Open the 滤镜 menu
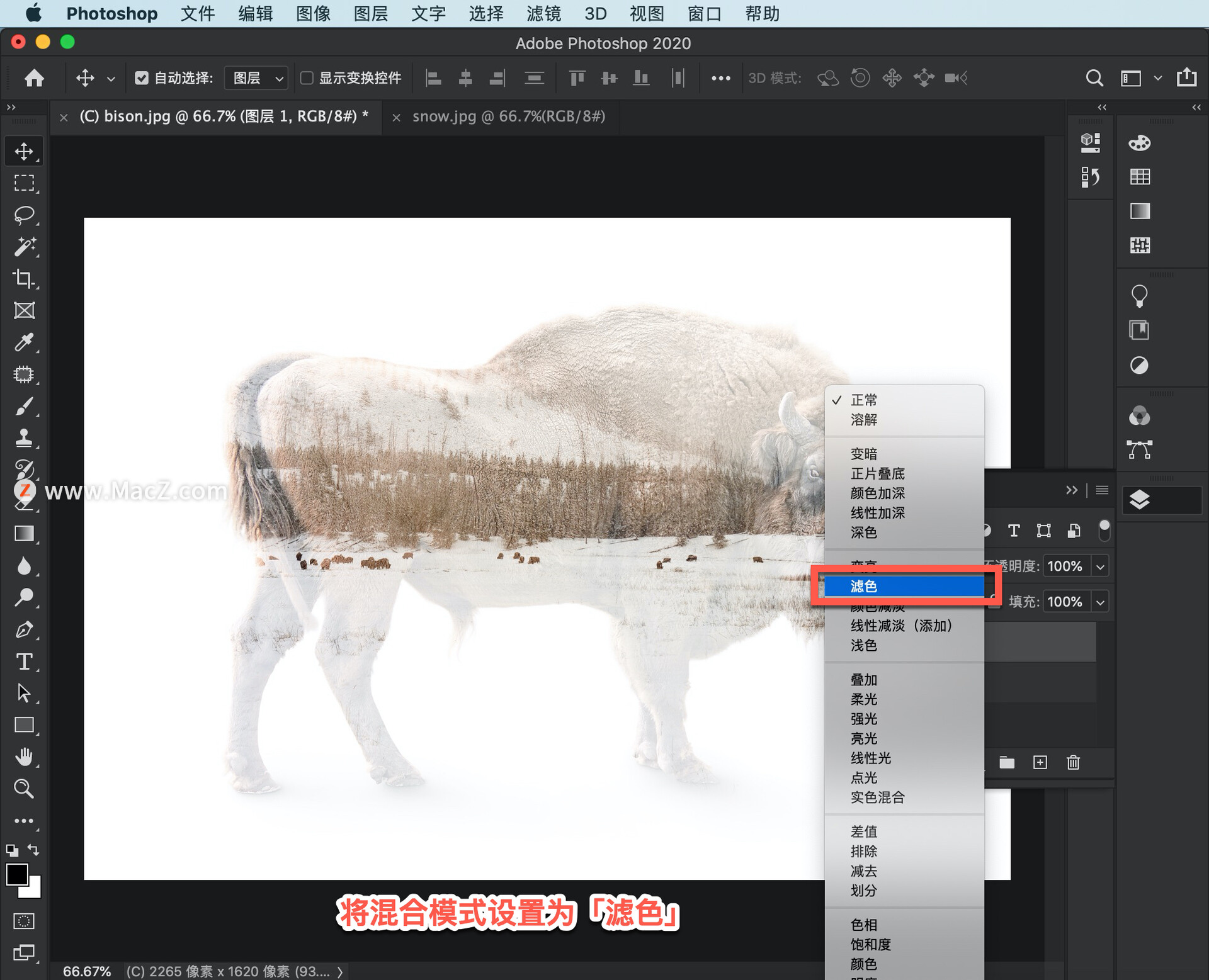This screenshot has height=980, width=1209. point(542,13)
